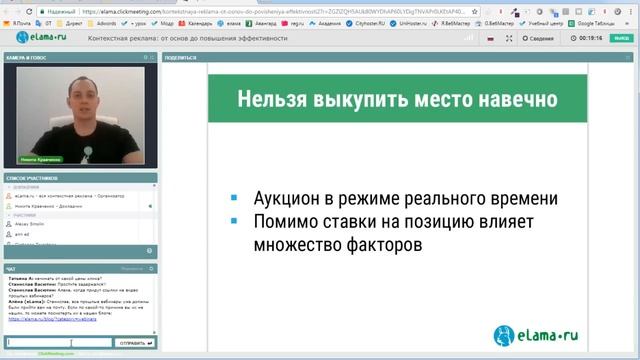The height and width of the screenshot is (360, 640).
Task: Click the browser address bar URL
Action: pyautogui.click(x=273, y=12)
